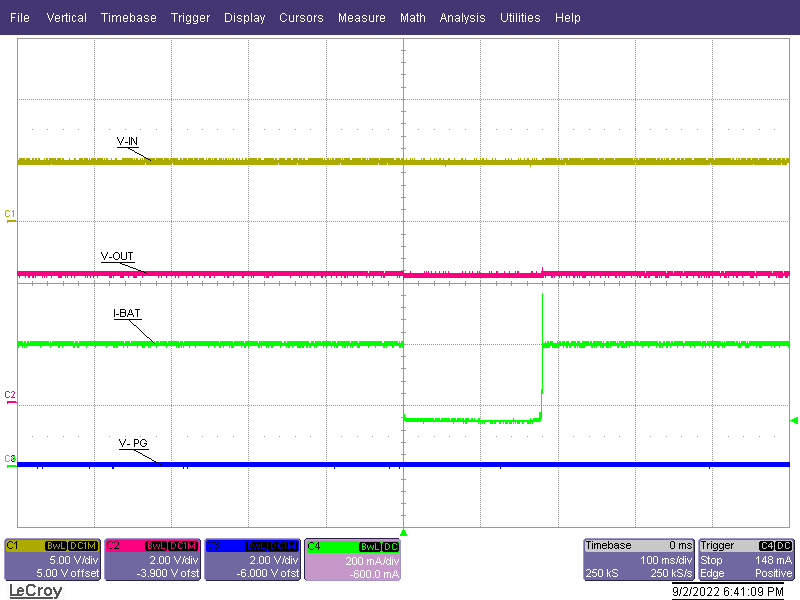Open the Cursors menu
Screen dimensions: 800x600
tap(301, 17)
